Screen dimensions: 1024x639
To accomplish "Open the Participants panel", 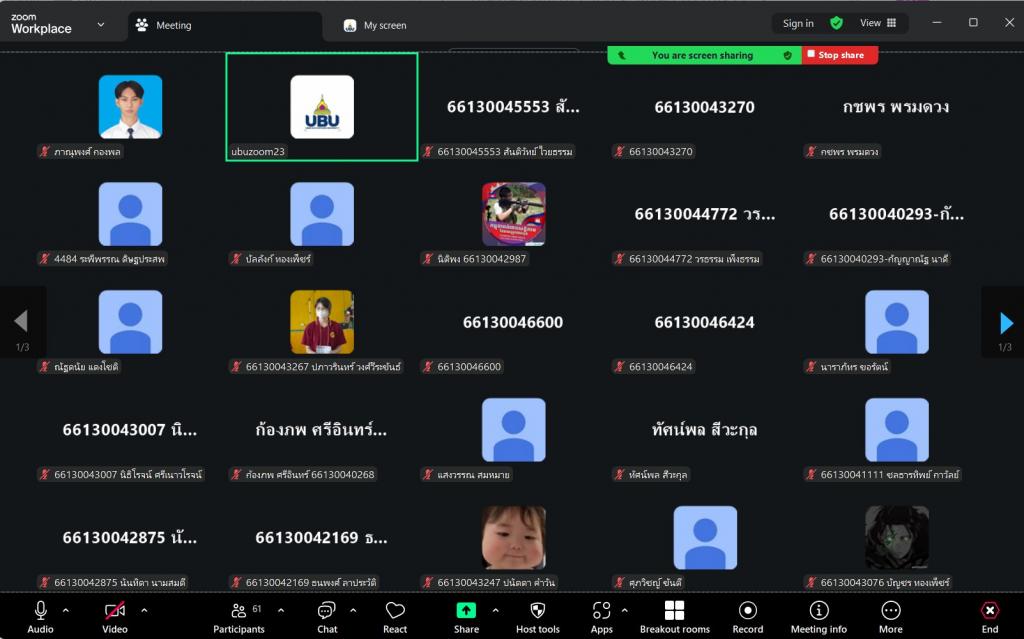I will [238, 616].
